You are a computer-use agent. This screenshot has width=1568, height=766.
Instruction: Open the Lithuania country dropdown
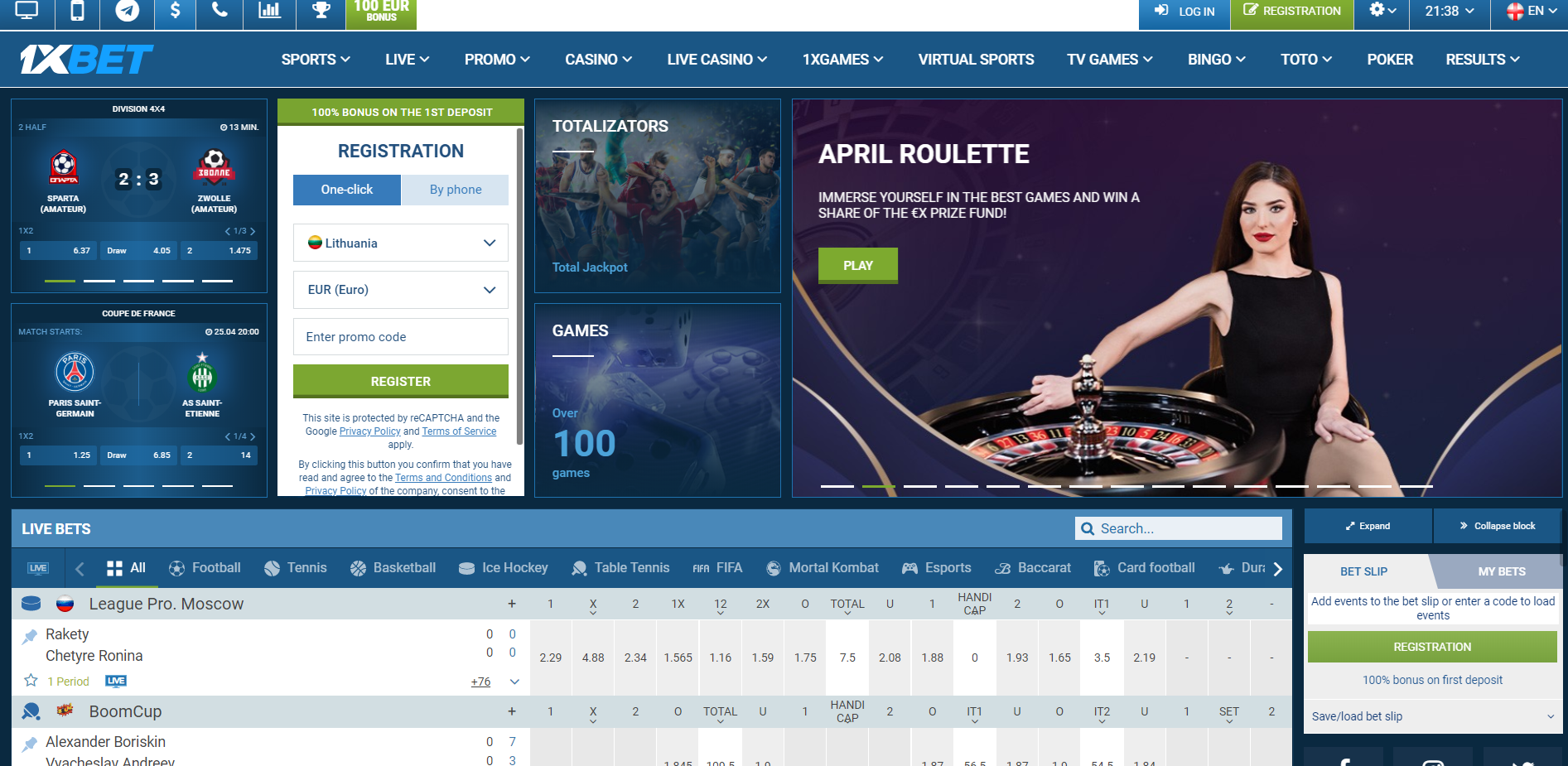pyautogui.click(x=401, y=243)
